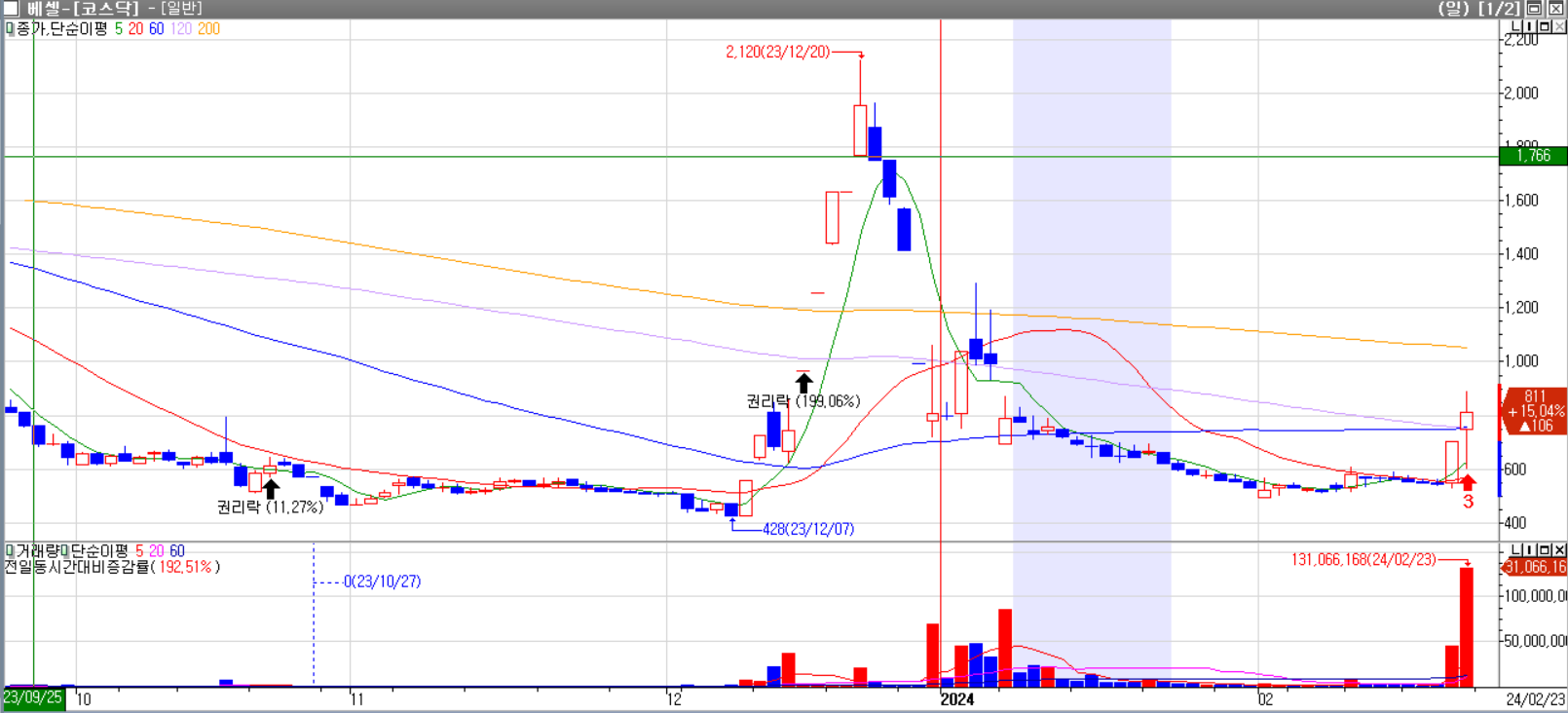Click the 베셀-[코스닥] title text

point(83,9)
